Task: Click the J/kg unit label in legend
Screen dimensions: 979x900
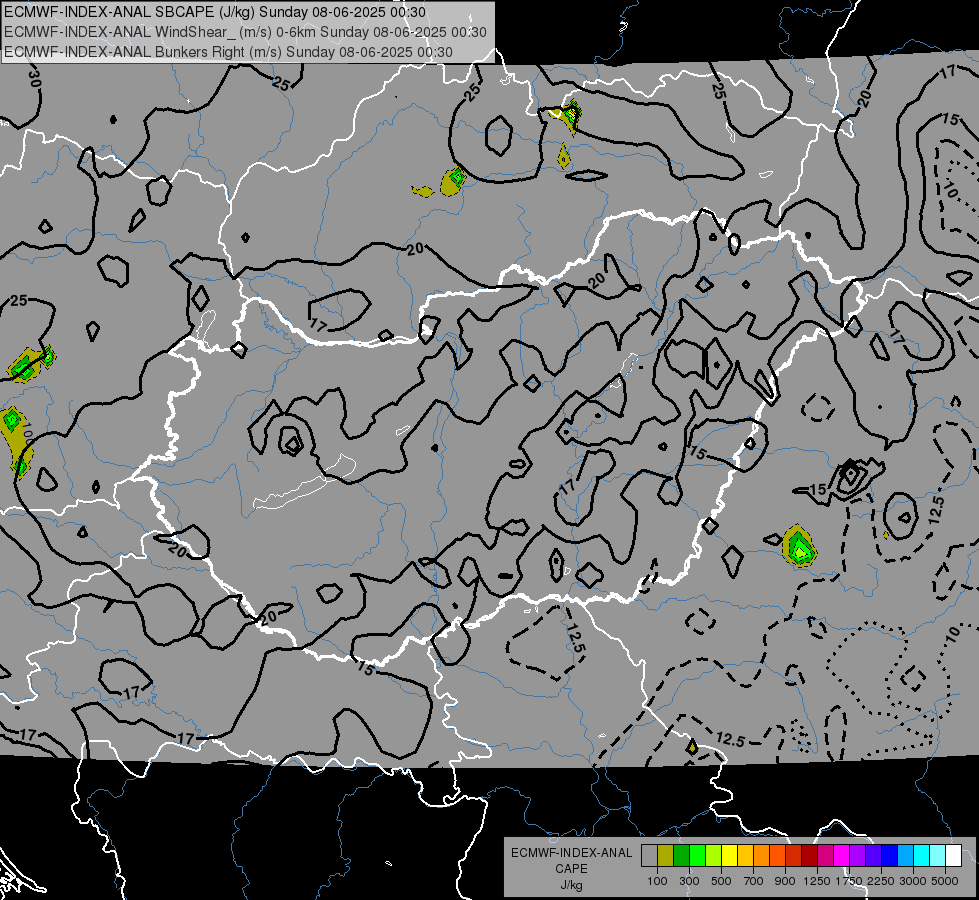Action: 571,885
